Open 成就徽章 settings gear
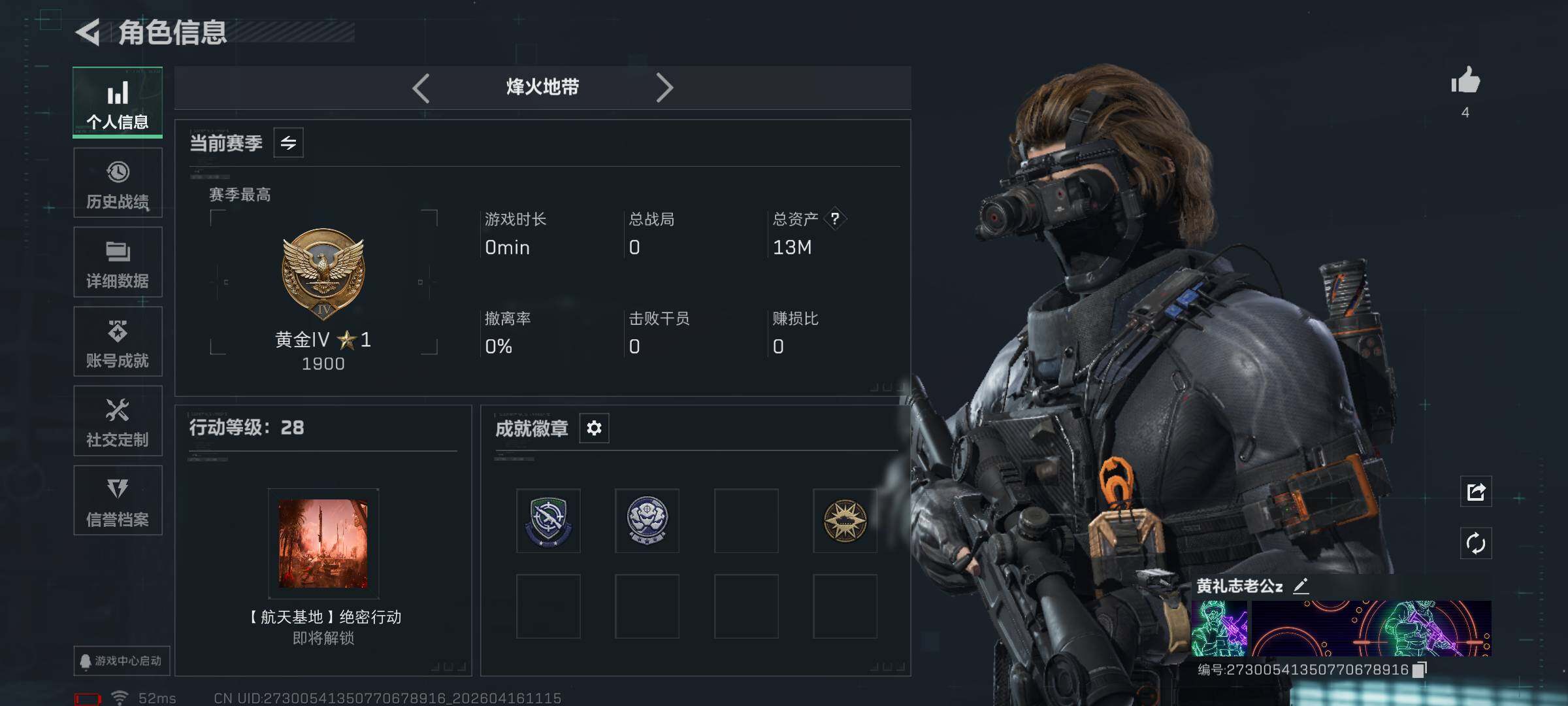This screenshot has height=706, width=1568. pos(594,428)
